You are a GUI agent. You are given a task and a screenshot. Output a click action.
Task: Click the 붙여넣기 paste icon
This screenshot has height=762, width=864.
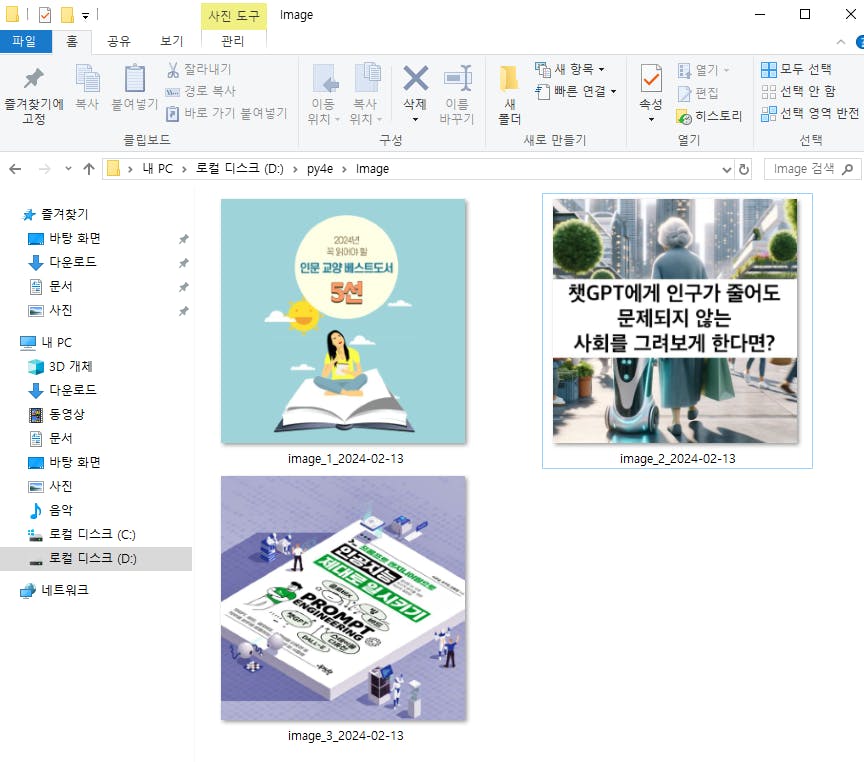point(135,80)
